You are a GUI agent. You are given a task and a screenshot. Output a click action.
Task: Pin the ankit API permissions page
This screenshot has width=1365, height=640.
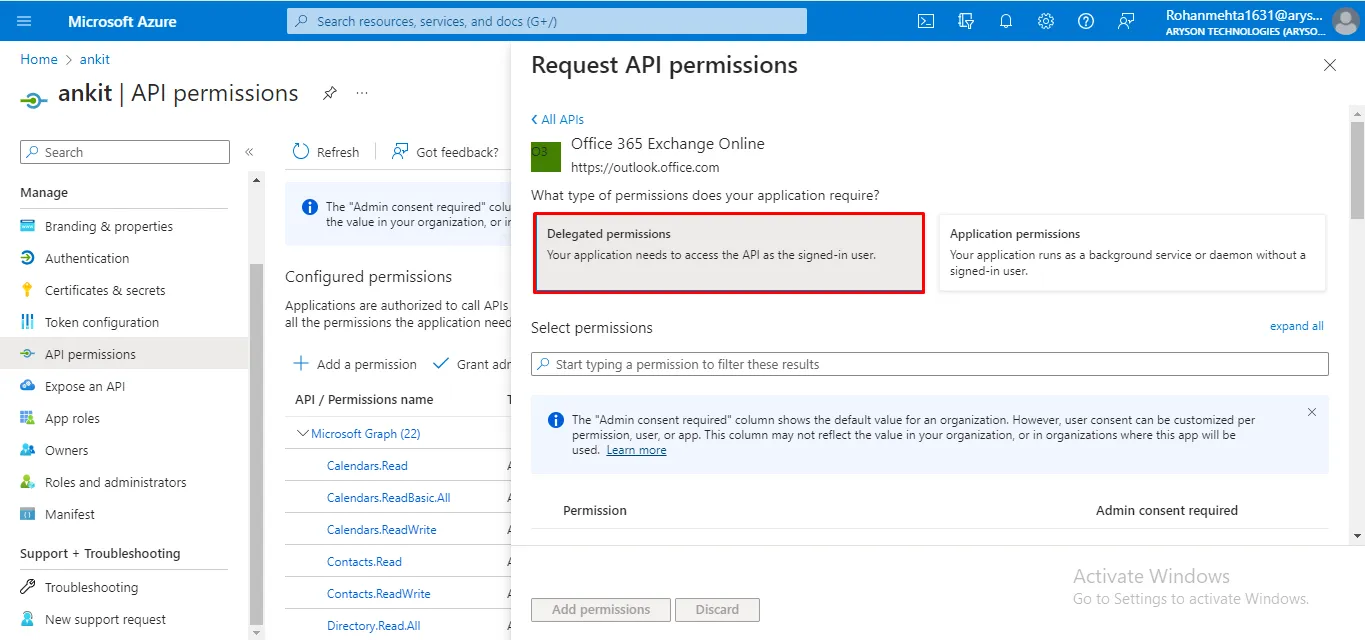329,93
